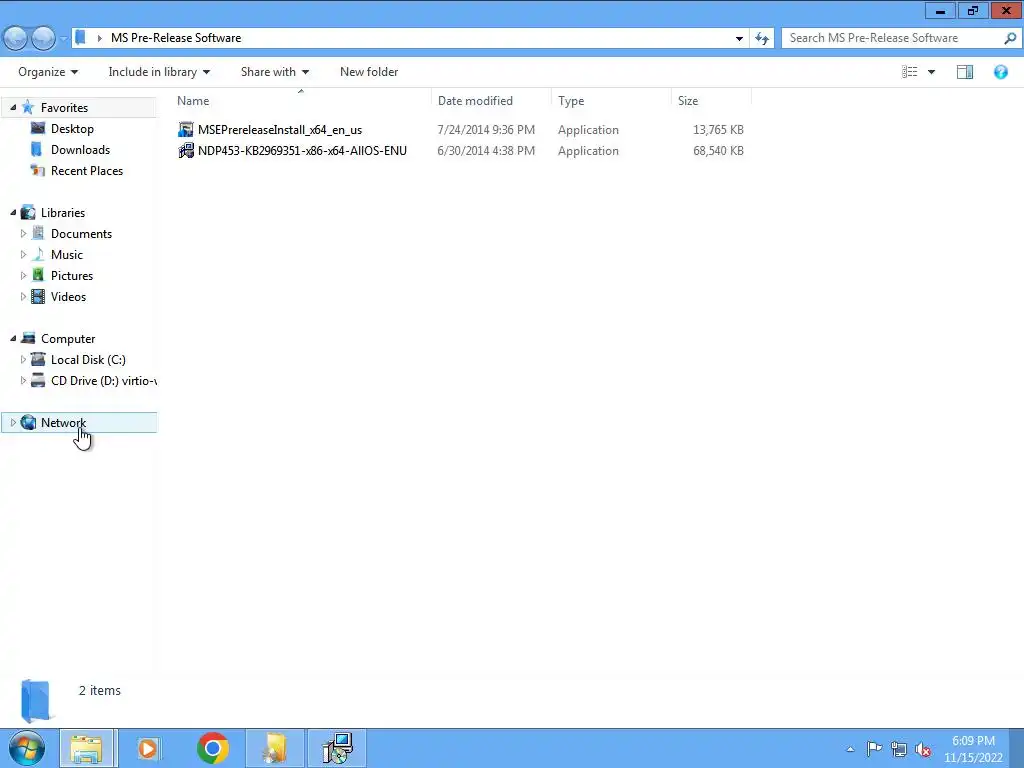The image size is (1024, 768).
Task: Open the installer program taskbar button
Action: point(338,748)
